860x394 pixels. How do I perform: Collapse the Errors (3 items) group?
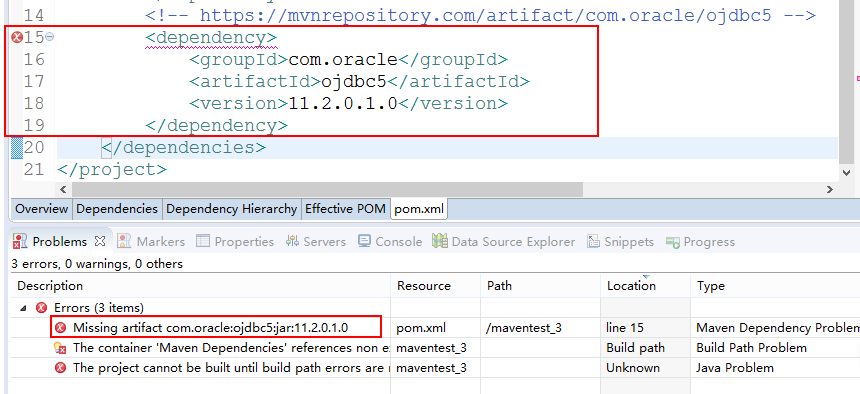coord(24,308)
